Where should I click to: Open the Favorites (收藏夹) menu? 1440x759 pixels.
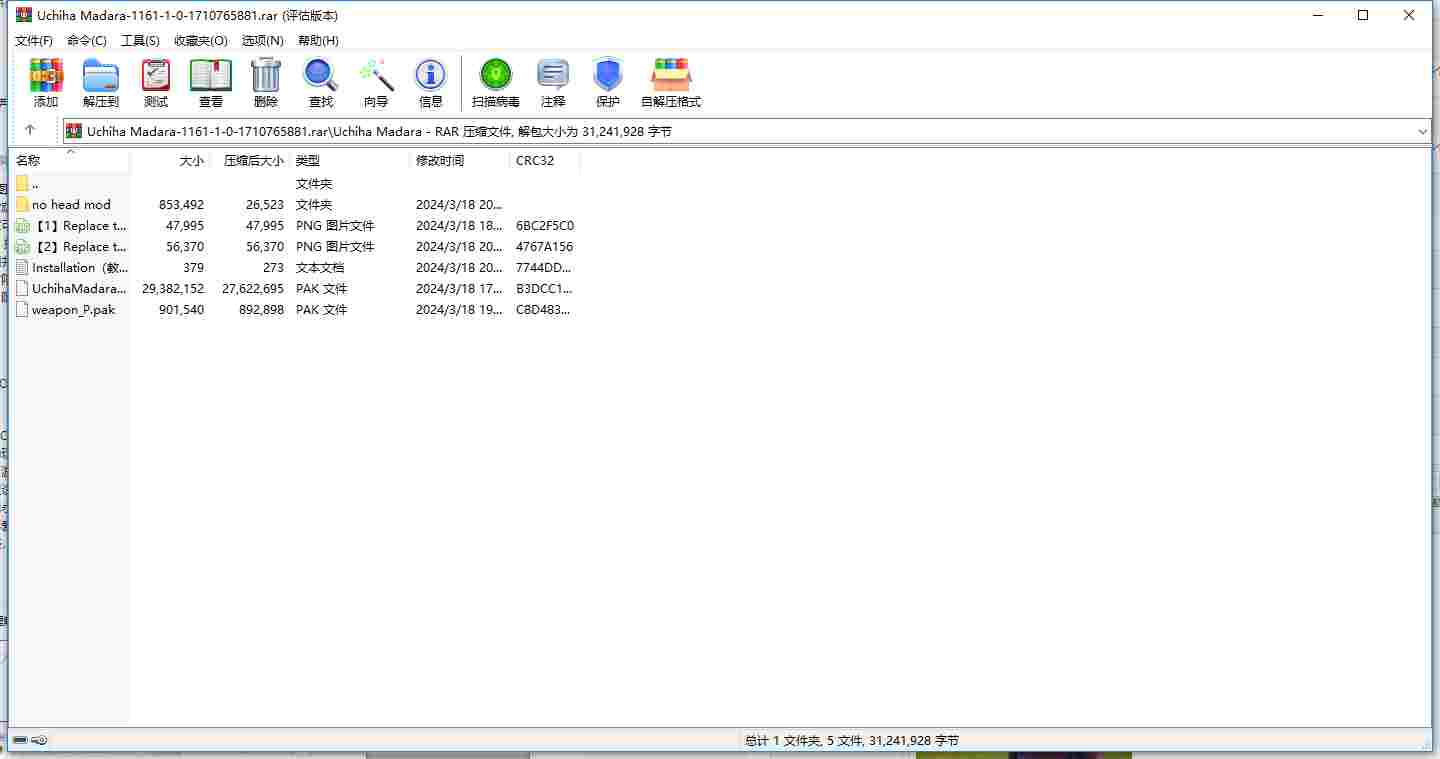click(x=201, y=41)
